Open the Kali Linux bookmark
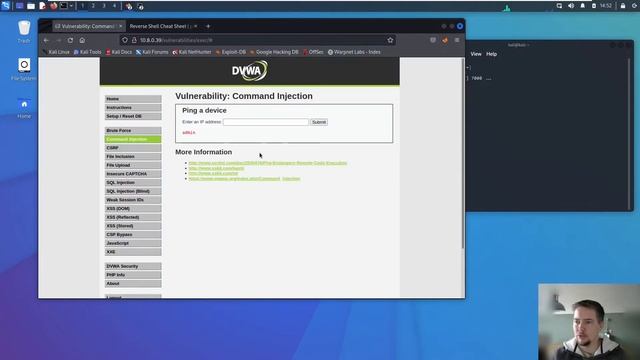The height and width of the screenshot is (360, 640). pyautogui.click(x=56, y=52)
